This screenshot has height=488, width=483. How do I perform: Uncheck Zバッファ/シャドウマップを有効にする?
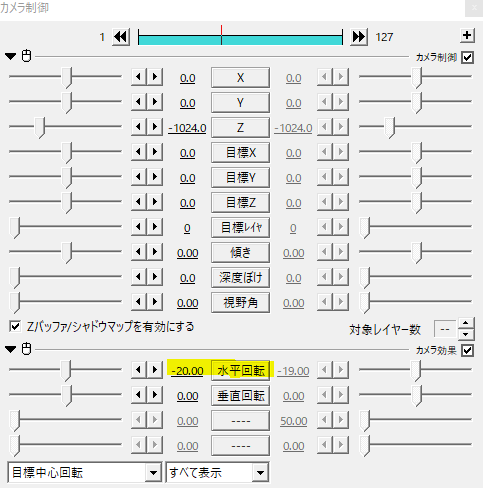15,326
